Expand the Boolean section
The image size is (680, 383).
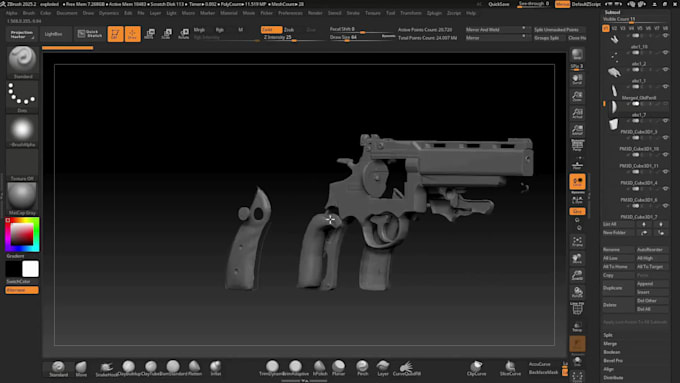(611, 352)
